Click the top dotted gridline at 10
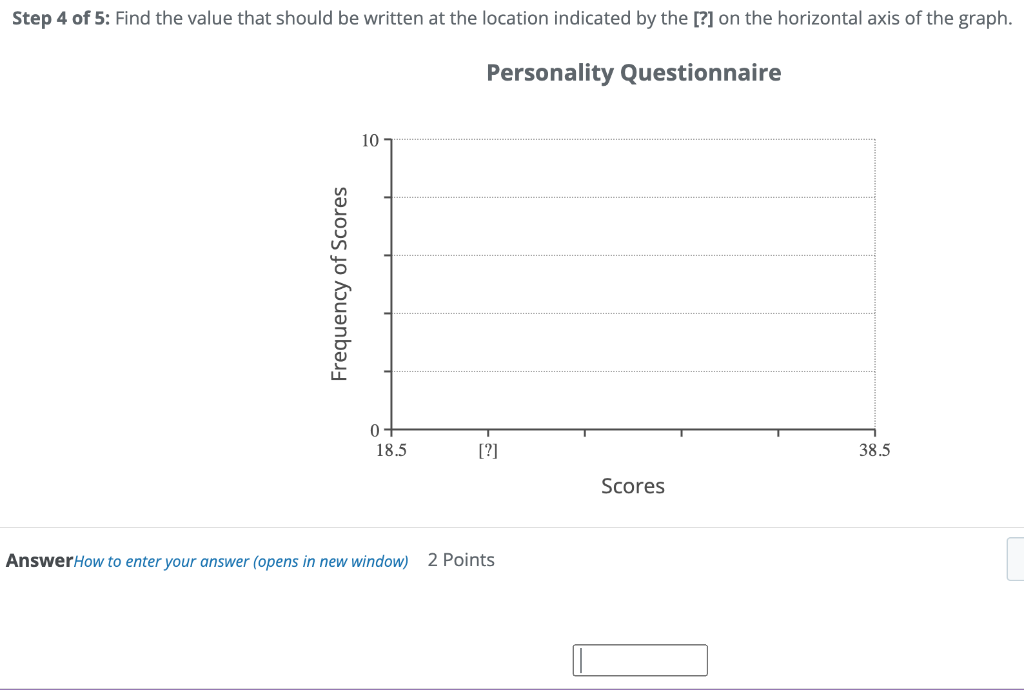The width and height of the screenshot is (1024, 690). click(x=633, y=140)
